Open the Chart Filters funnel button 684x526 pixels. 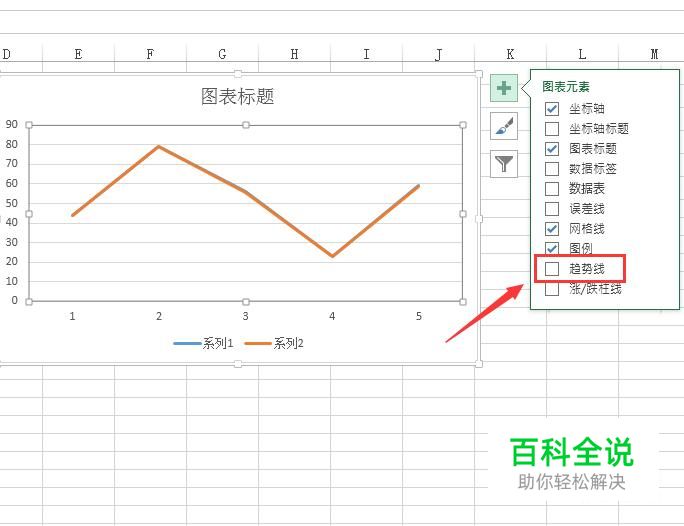(x=504, y=164)
